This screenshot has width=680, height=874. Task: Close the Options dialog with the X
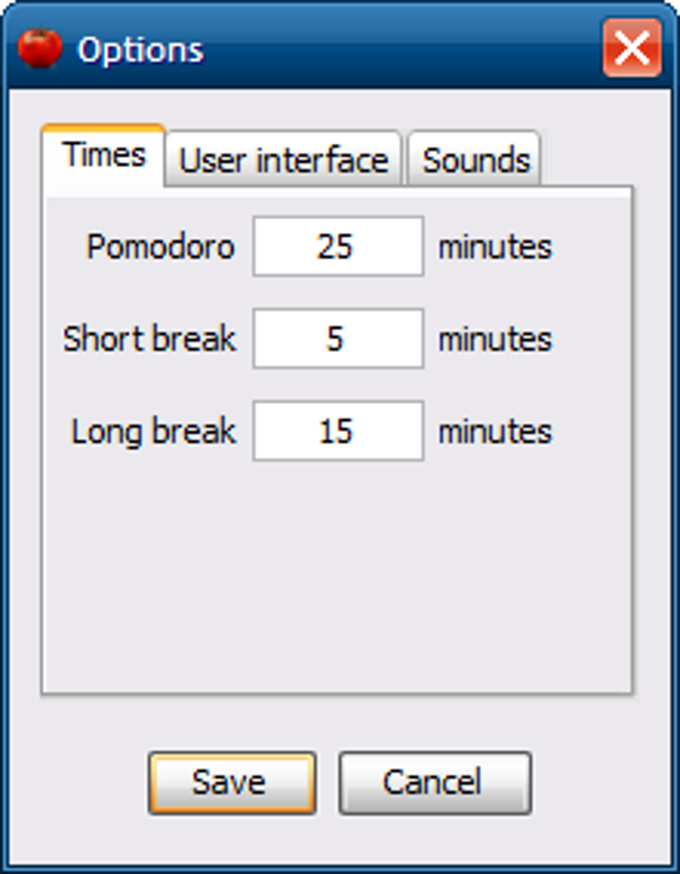click(x=631, y=48)
